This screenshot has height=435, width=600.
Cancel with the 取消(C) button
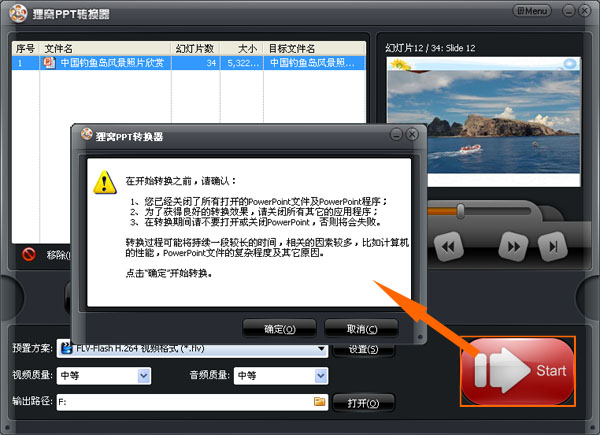coord(362,329)
